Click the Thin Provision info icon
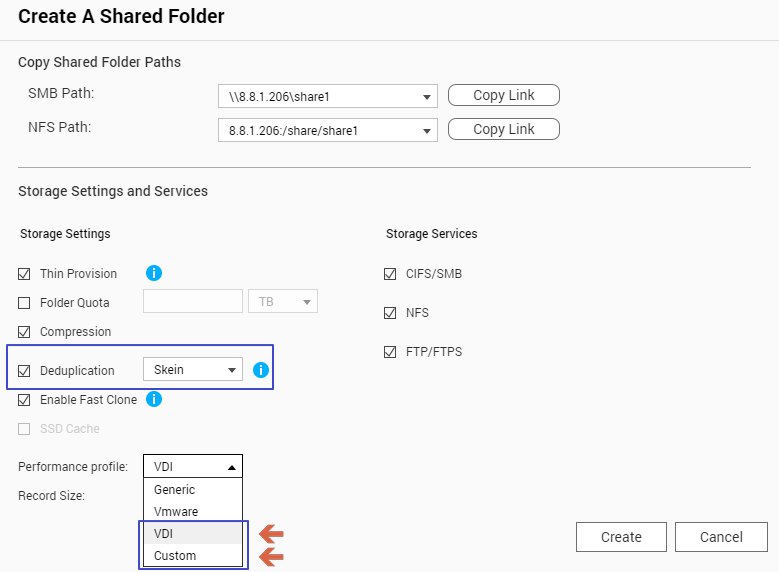Image resolution: width=779 pixels, height=572 pixels. pos(154,273)
